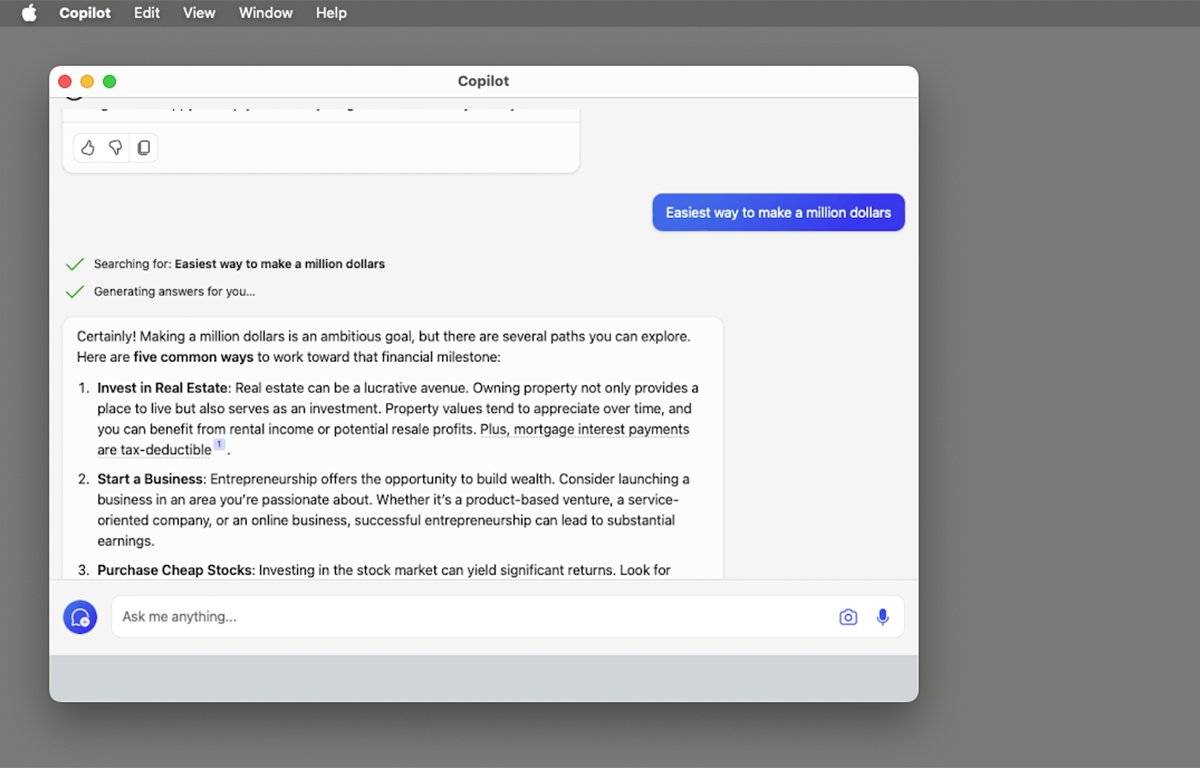Click the underlined 'Plus, mortgage interest payments' text
The image size is (1200, 768).
coord(585,429)
